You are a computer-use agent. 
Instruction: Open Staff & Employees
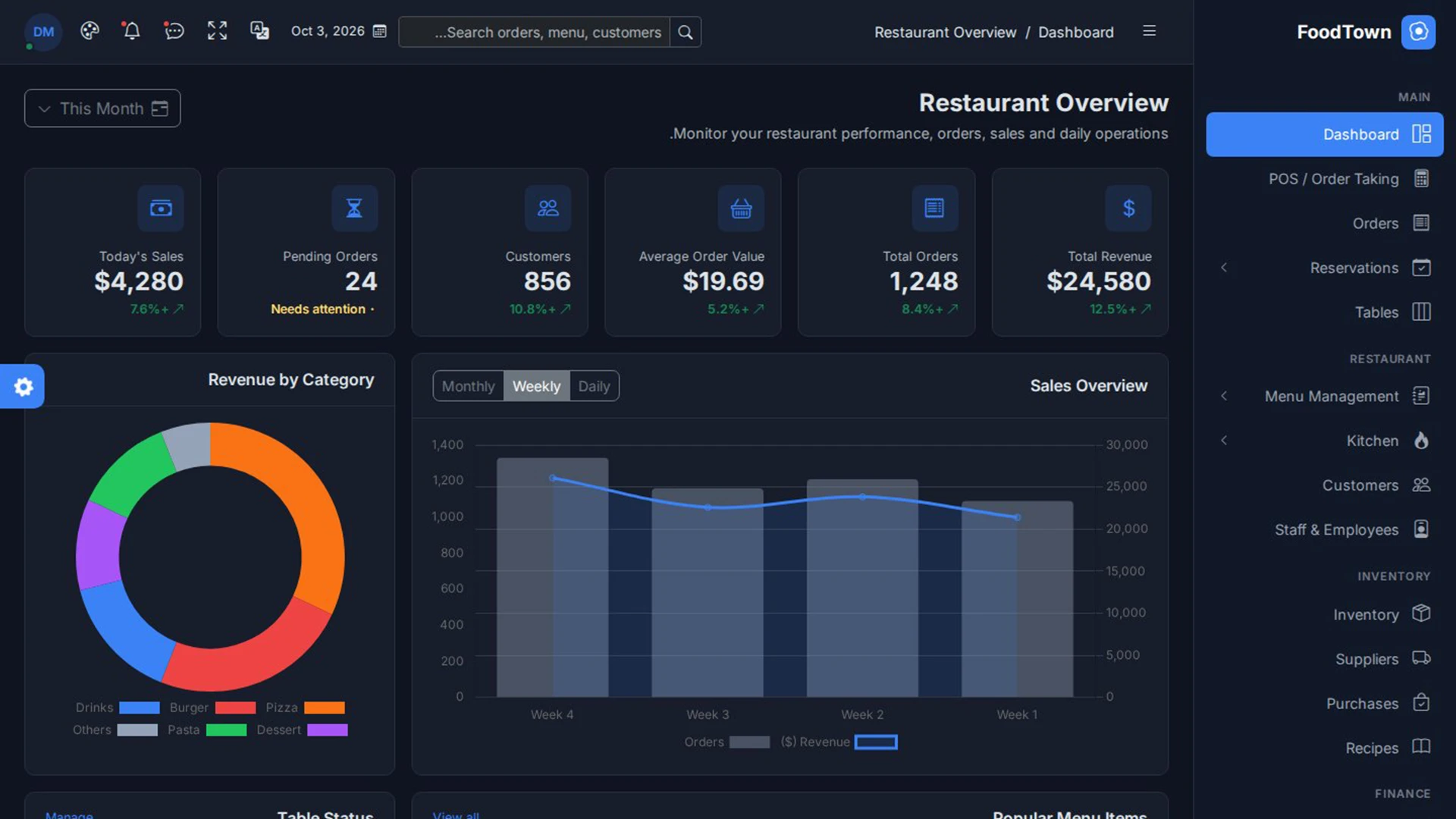[1324, 529]
